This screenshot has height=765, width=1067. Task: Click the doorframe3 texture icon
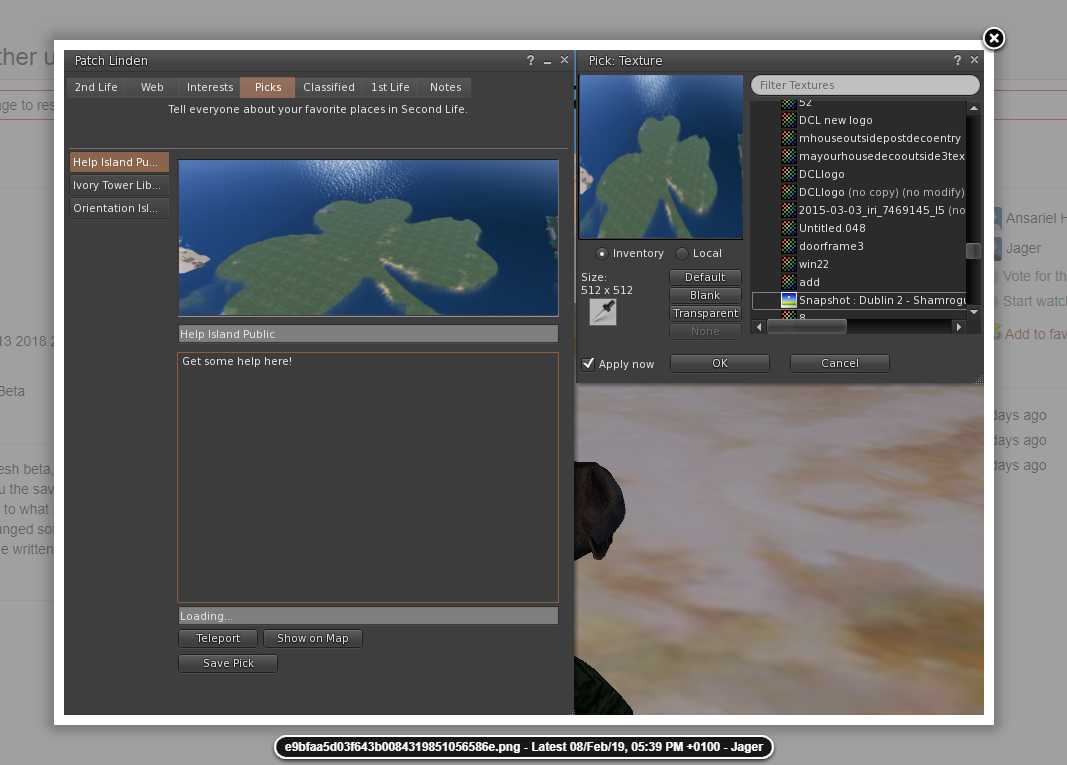789,246
